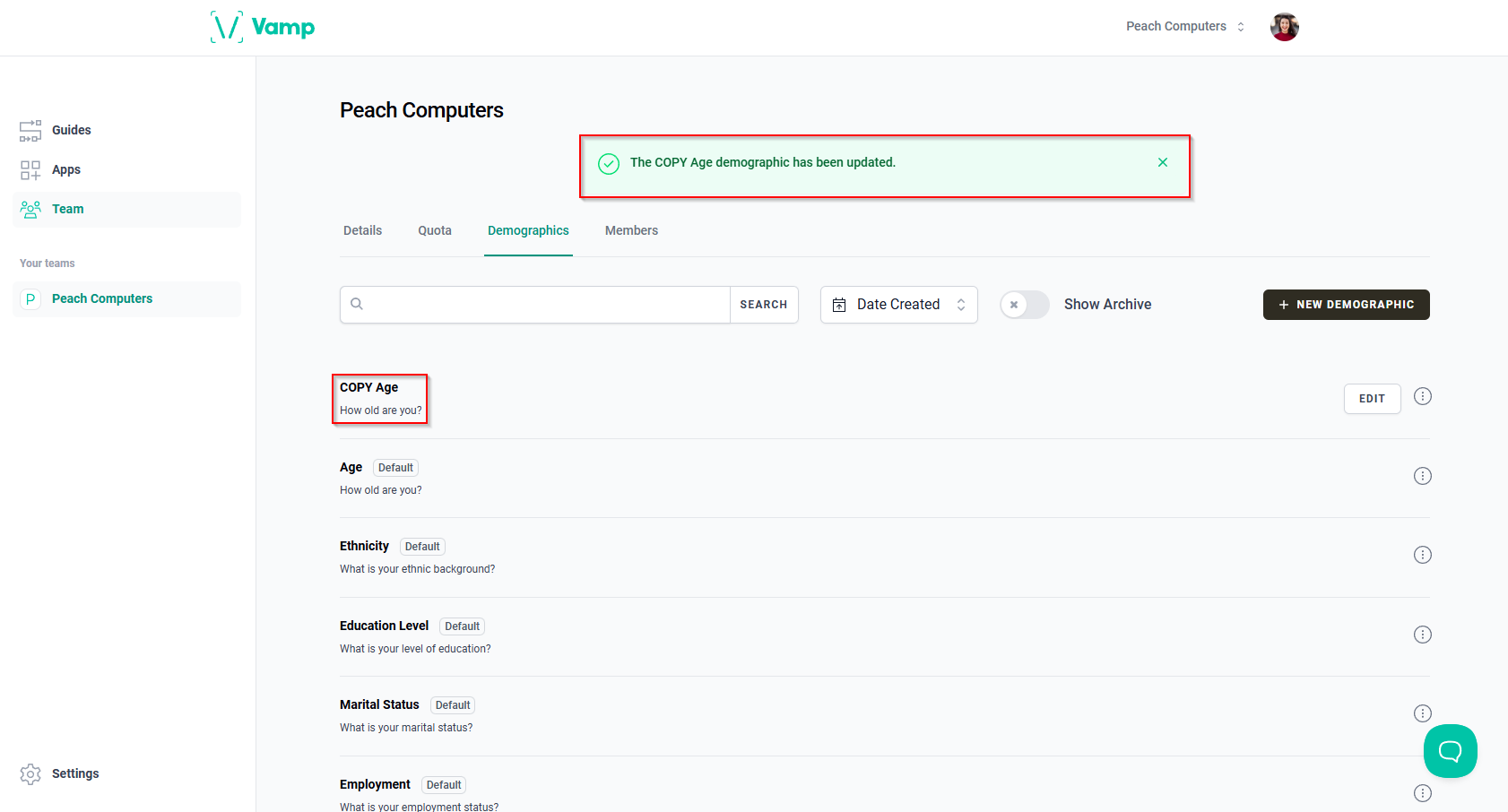Open the Apps sidebar icon

[x=30, y=170]
